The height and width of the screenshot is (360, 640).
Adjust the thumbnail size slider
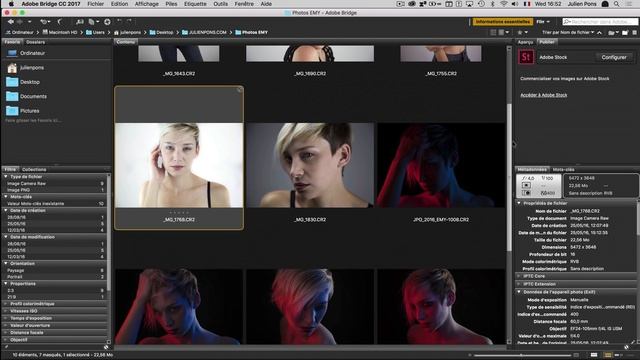[522, 355]
